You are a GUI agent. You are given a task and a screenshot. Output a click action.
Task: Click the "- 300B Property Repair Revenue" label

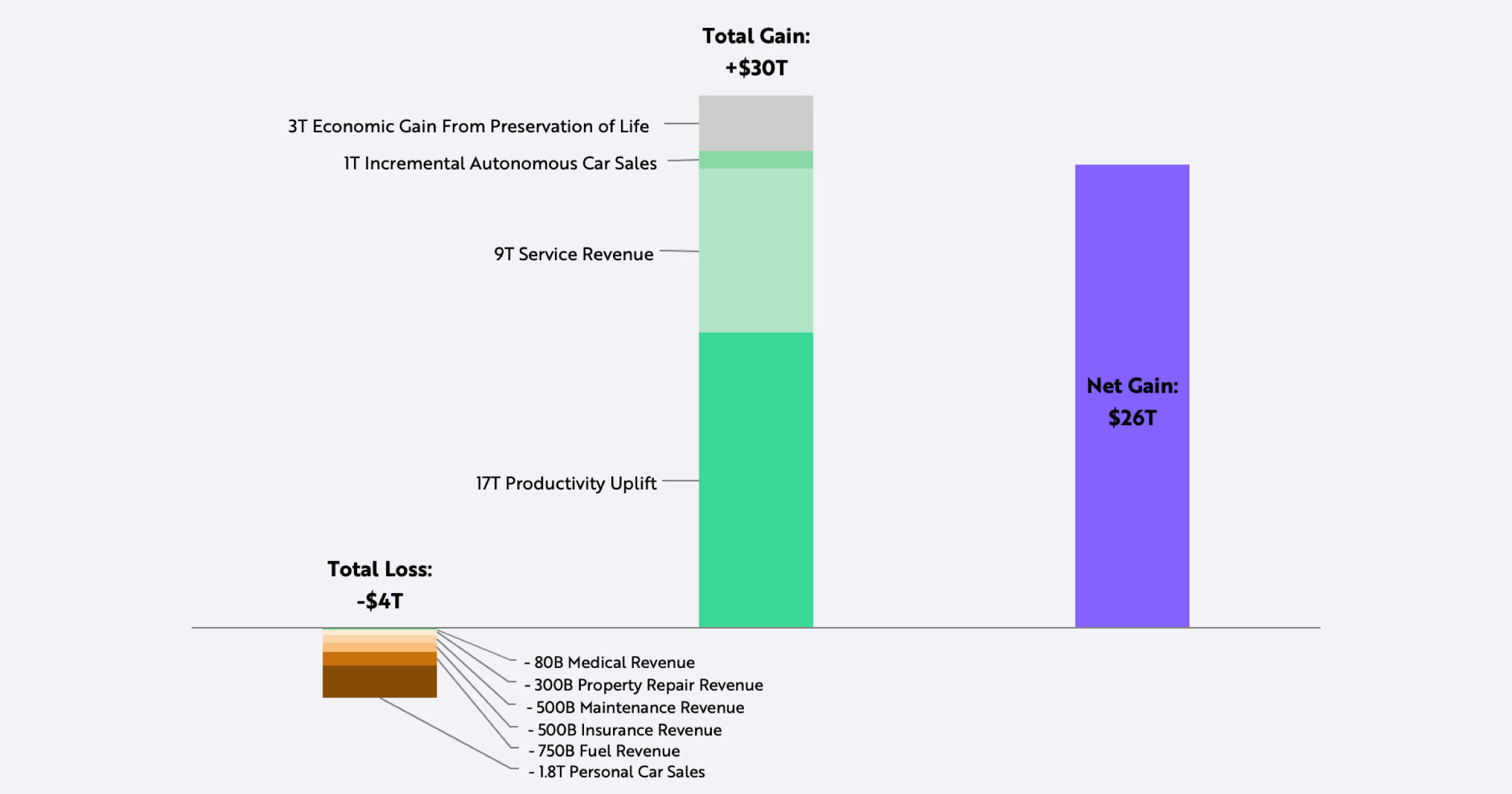644,685
